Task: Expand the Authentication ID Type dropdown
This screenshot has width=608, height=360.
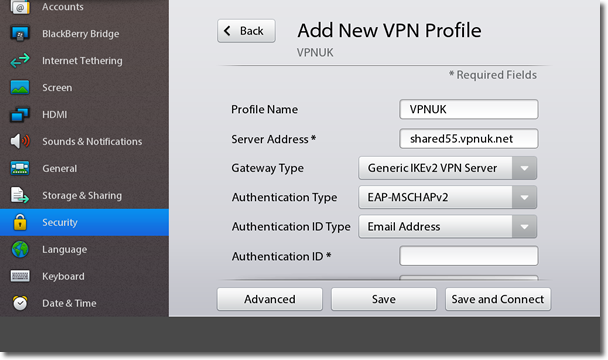Action: click(x=447, y=227)
